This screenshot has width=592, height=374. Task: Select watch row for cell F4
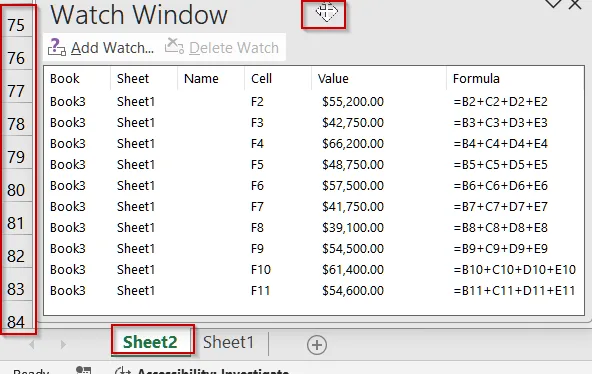pyautogui.click(x=314, y=143)
